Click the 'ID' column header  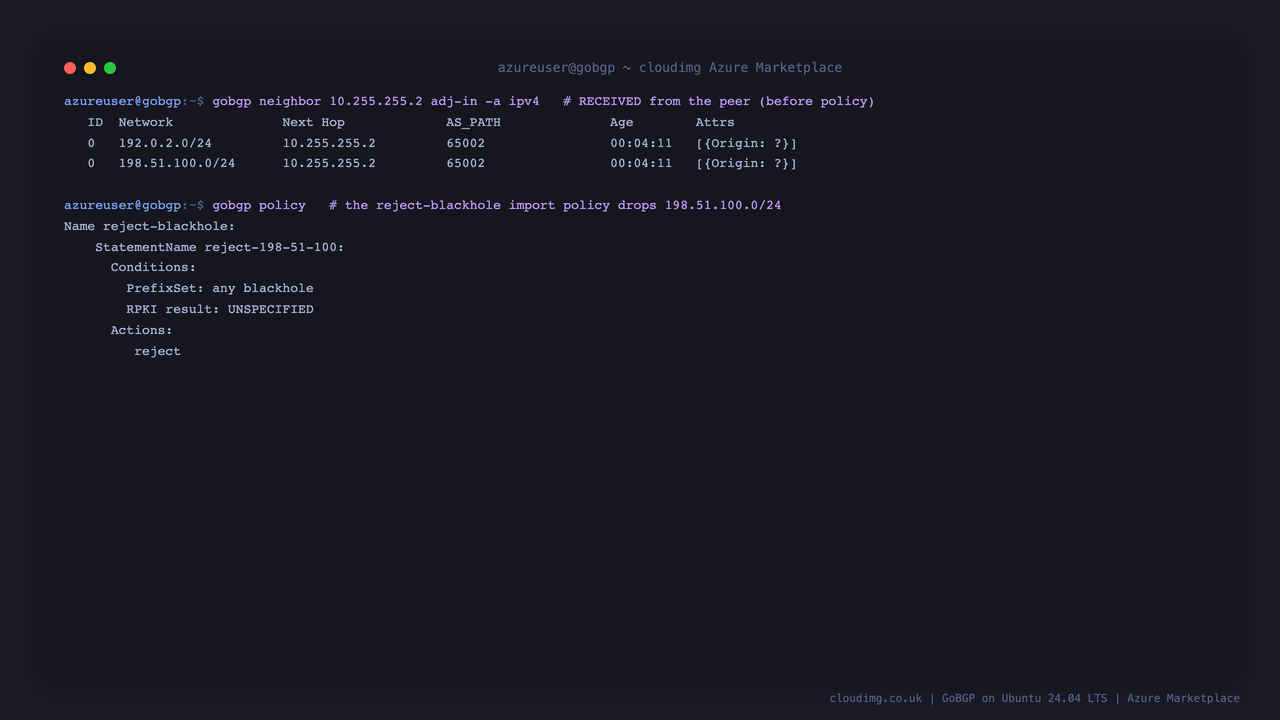95,122
